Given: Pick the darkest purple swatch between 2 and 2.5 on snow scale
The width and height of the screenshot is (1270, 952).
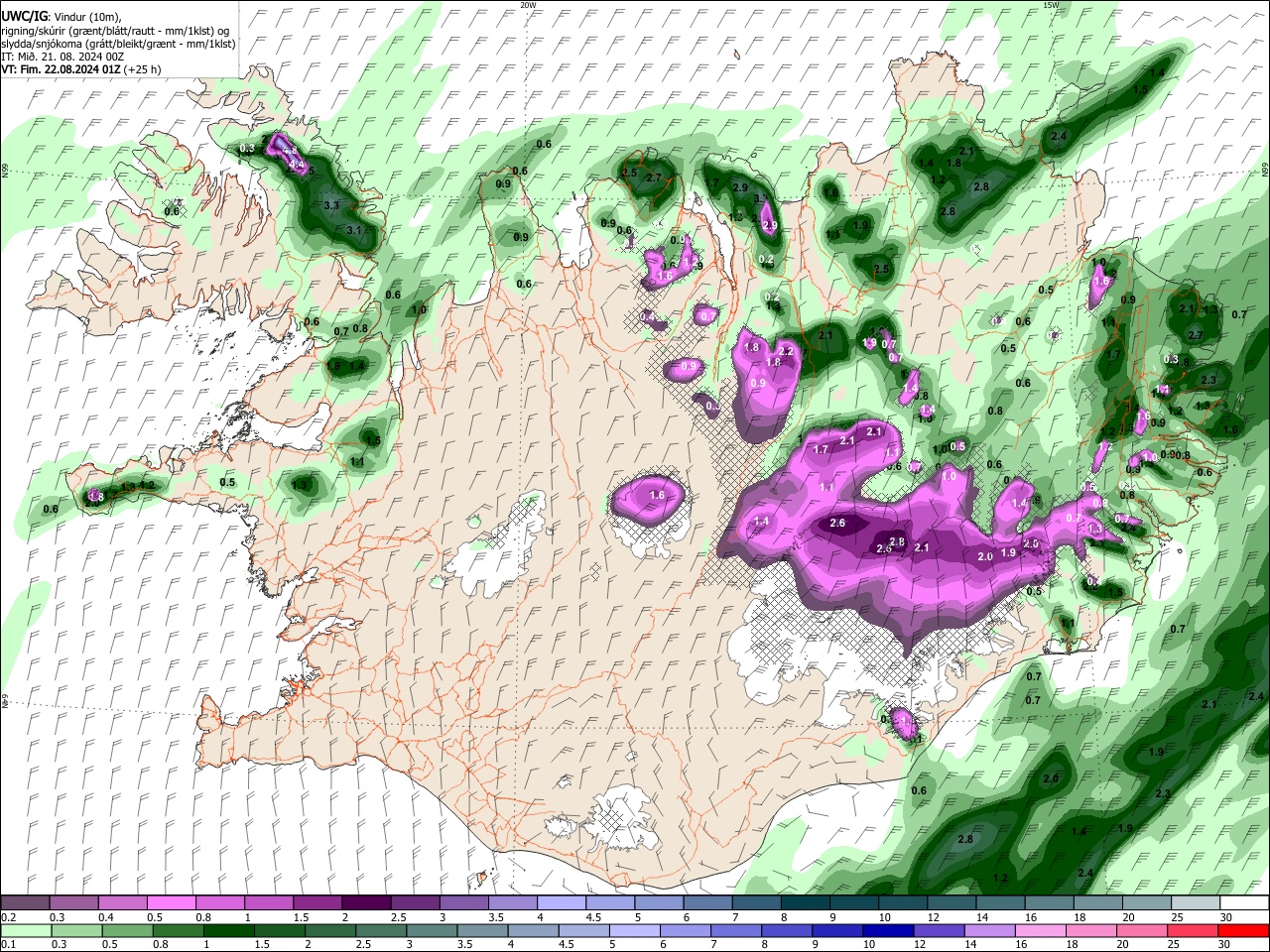Looking at the screenshot, I should 366,903.
